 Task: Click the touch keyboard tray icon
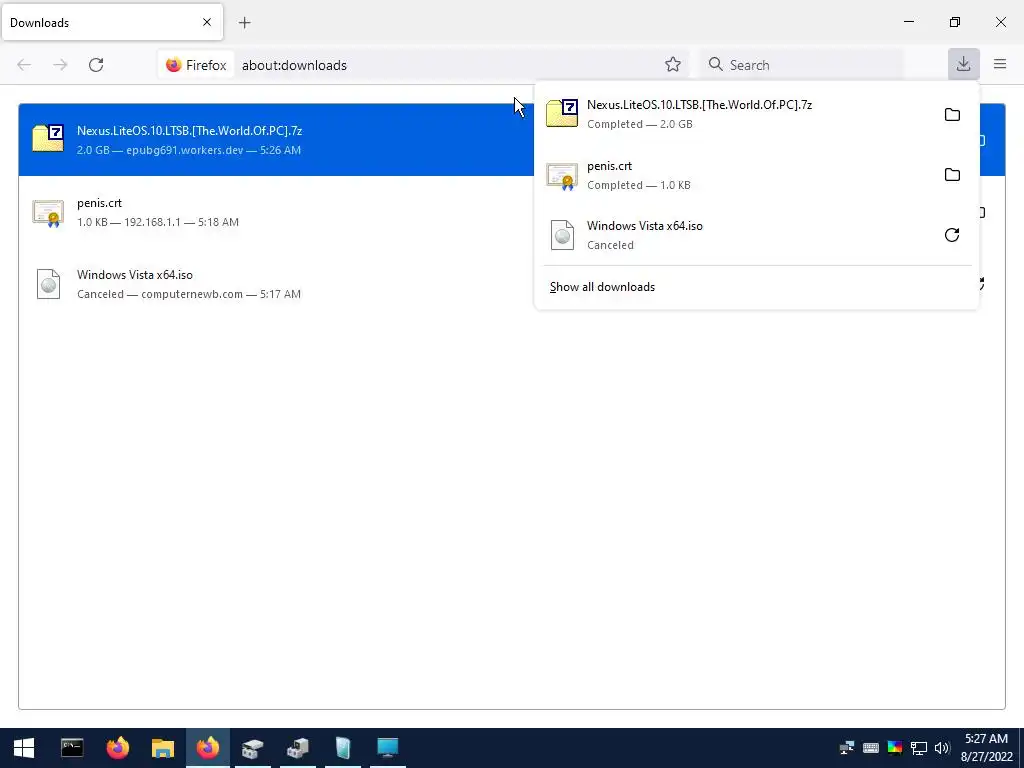coord(870,748)
